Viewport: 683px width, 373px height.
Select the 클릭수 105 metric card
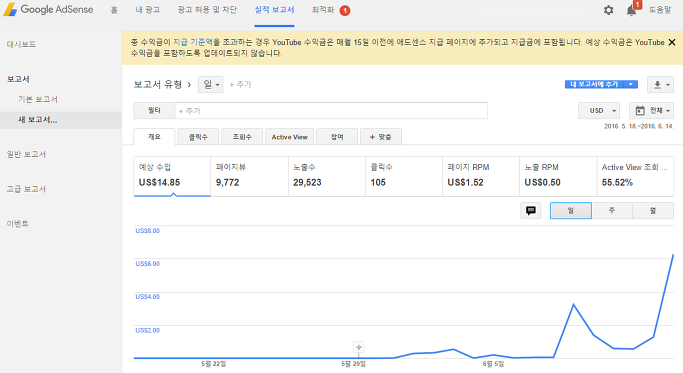click(404, 176)
